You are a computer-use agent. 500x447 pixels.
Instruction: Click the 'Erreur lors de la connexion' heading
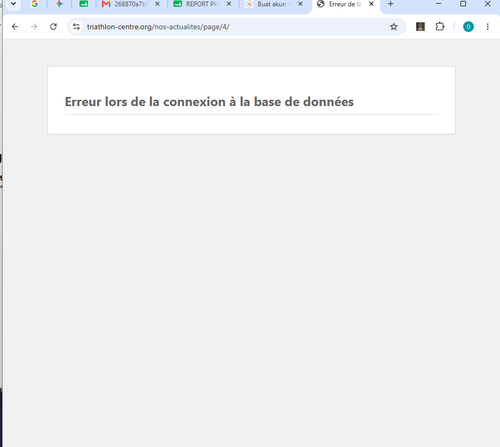[209, 102]
